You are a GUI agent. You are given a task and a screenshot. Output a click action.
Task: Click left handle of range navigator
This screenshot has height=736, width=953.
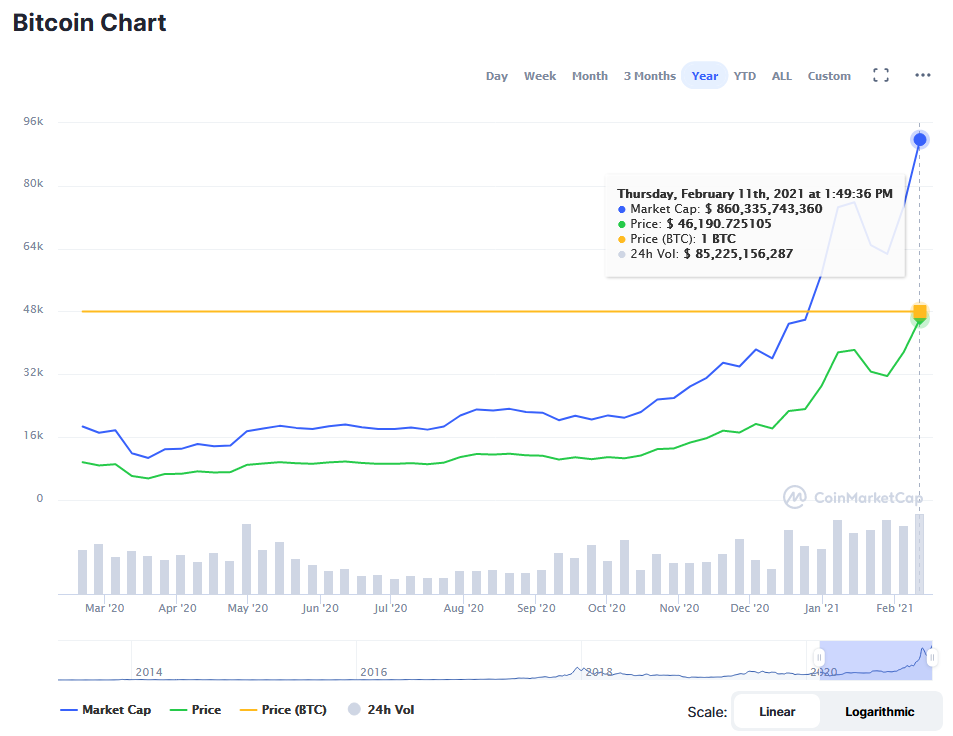819,657
